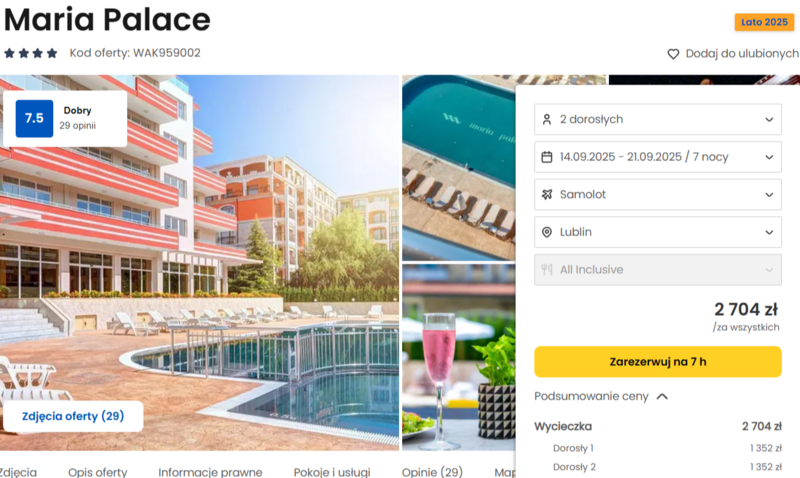Open the Opinie (29) tab

(432, 472)
